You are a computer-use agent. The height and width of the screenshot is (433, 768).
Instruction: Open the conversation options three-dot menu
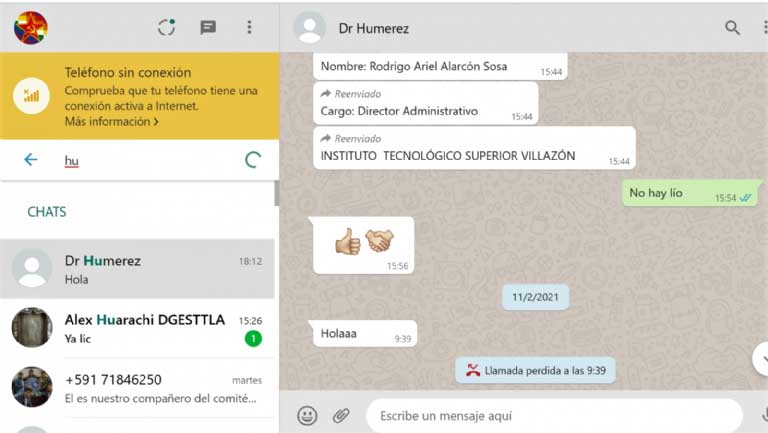[x=762, y=28]
